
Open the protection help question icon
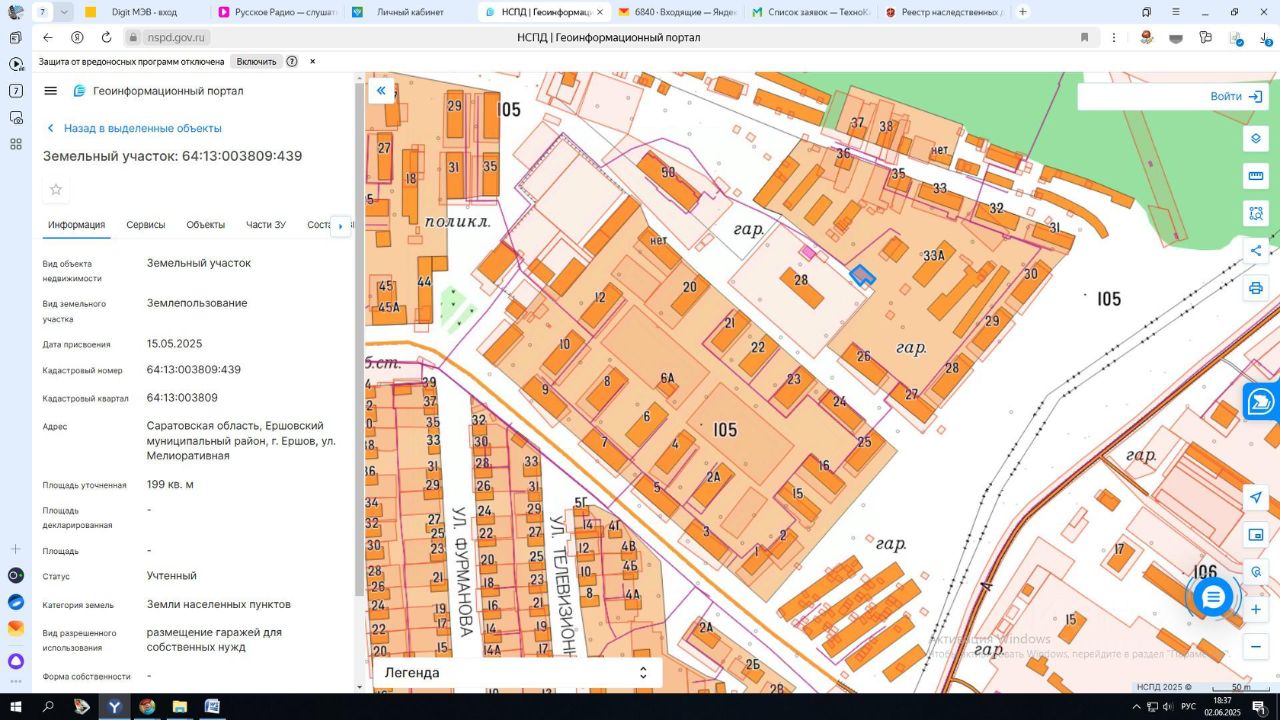292,61
